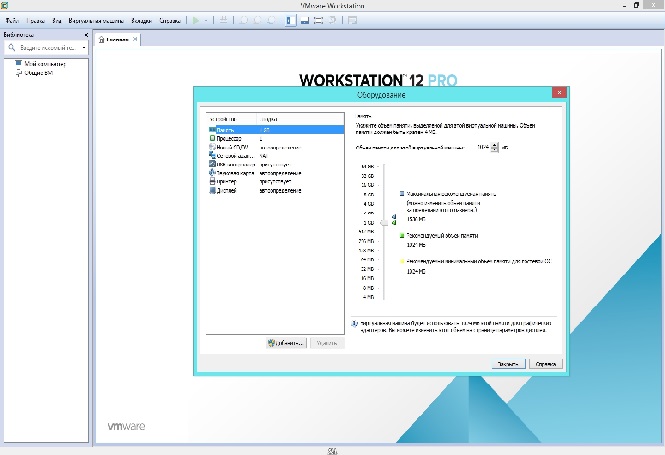Click the green recommended memory marker beside the slider
This screenshot has width=665, height=455.
click(394, 223)
